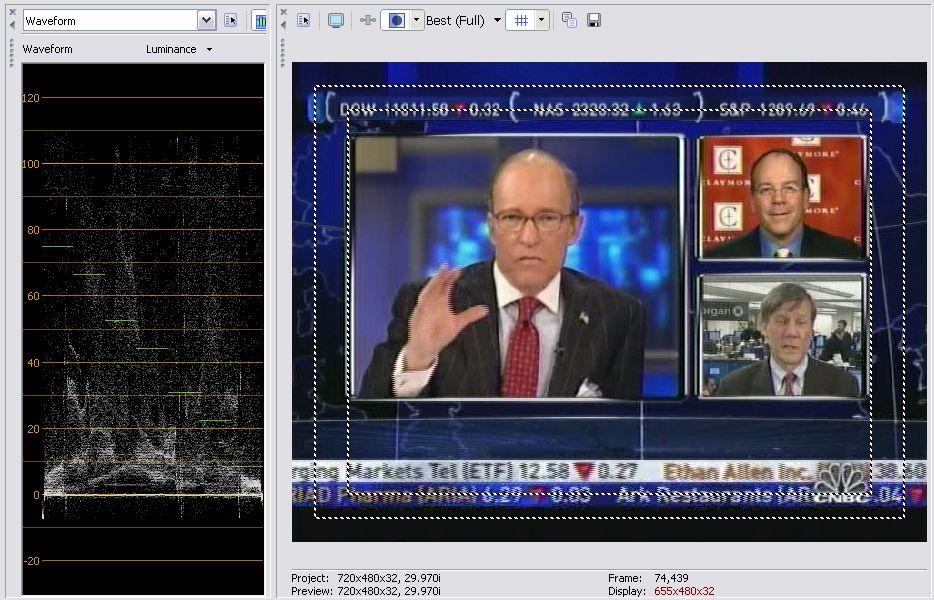
Task: Click the arrow button of the Waveform combo box
Action: point(206,20)
